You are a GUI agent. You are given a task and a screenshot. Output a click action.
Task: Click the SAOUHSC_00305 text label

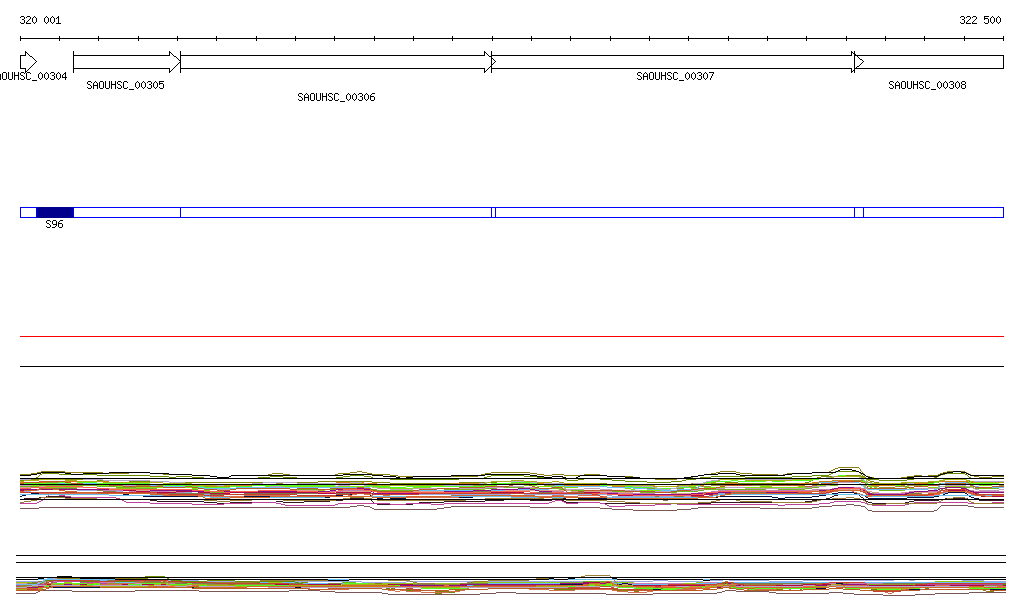[x=125, y=86]
